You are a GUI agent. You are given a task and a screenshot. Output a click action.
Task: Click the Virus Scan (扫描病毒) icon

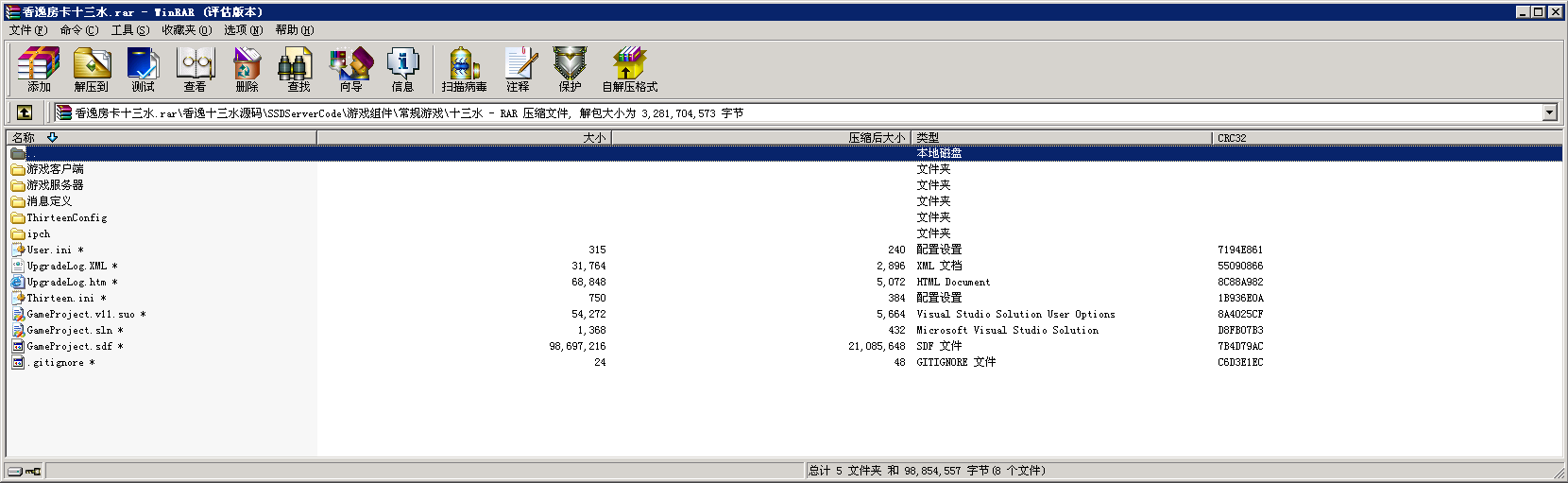coord(464,69)
